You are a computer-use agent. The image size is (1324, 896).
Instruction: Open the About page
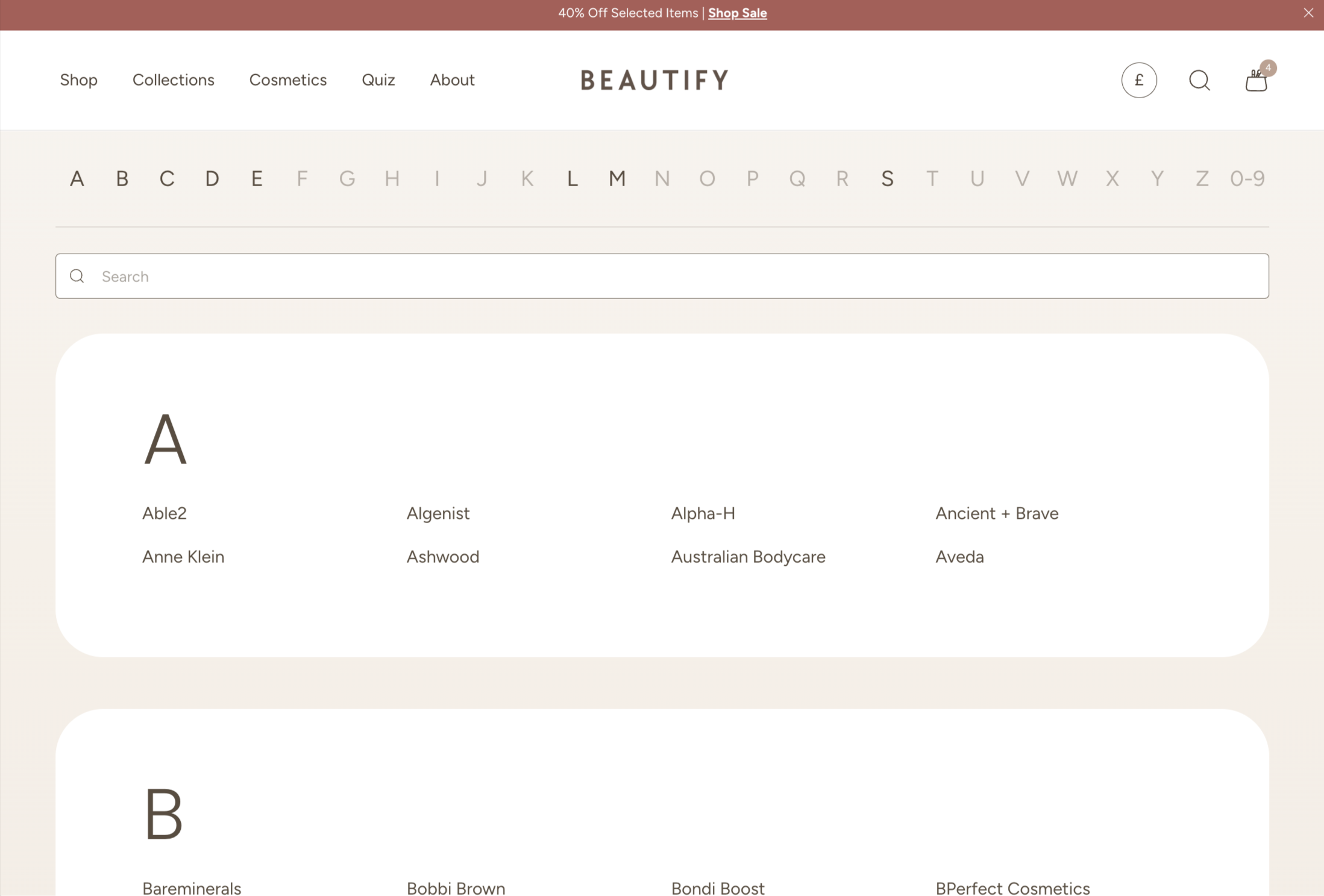pyautogui.click(x=452, y=80)
